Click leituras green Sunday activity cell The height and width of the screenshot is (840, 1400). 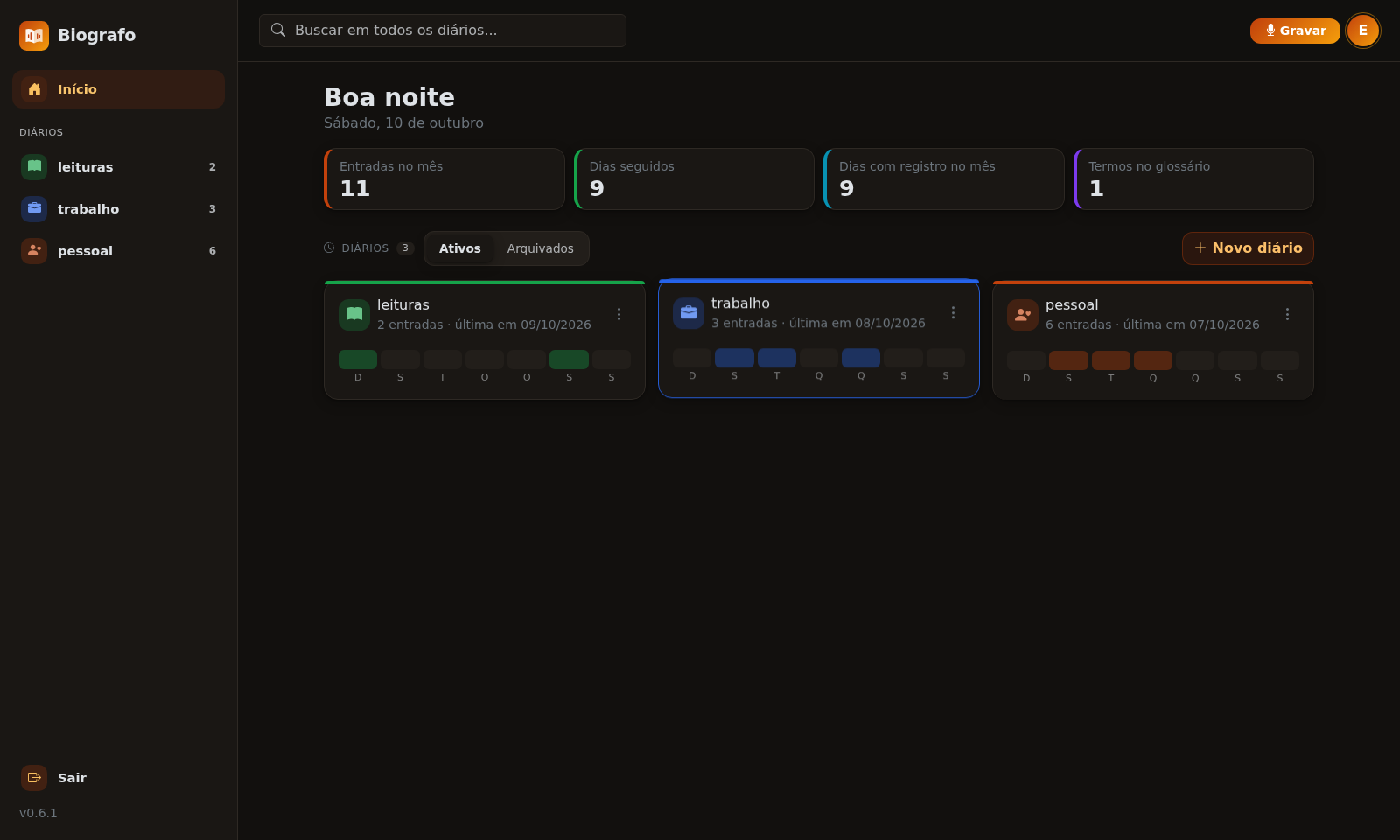pyautogui.click(x=358, y=360)
